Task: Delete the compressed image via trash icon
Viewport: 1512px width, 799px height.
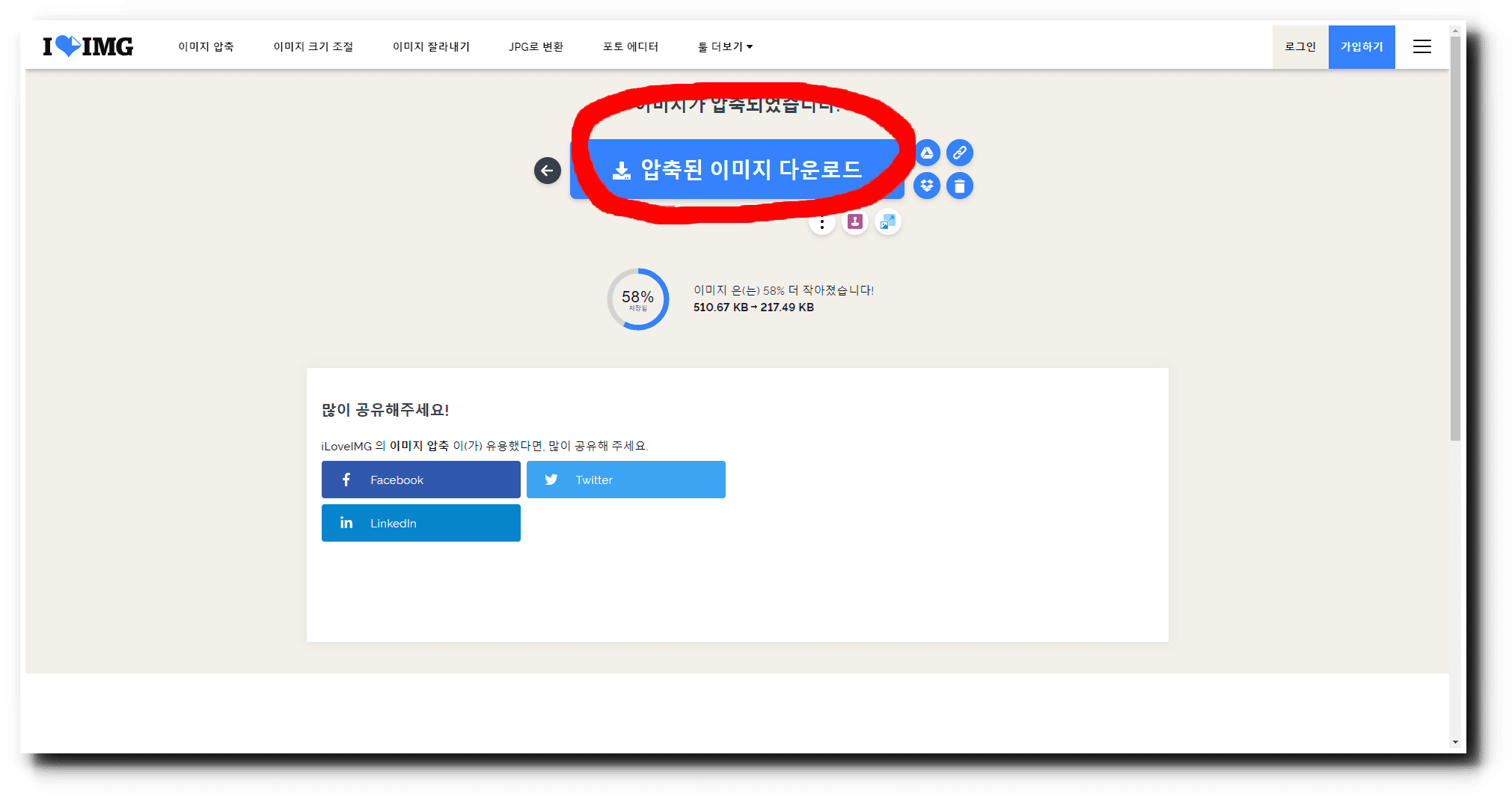Action: (960, 186)
